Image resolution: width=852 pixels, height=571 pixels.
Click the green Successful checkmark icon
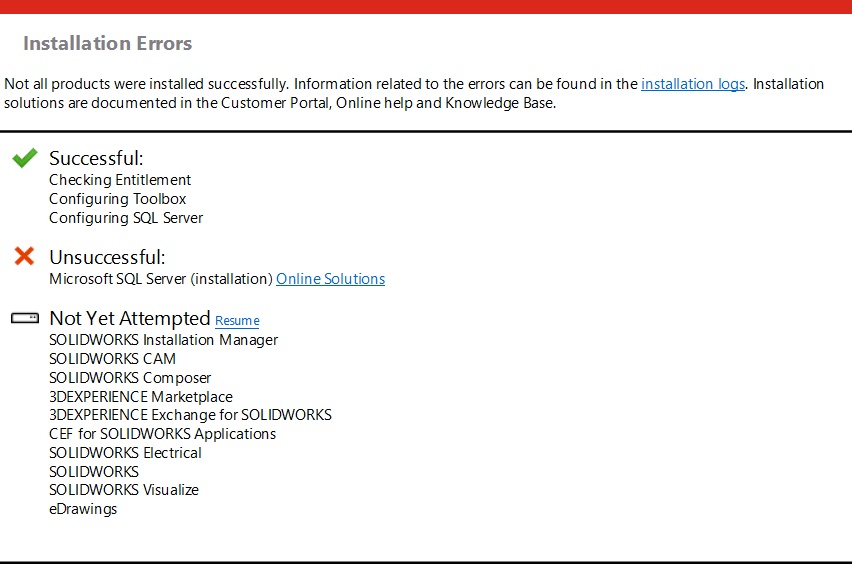25,158
